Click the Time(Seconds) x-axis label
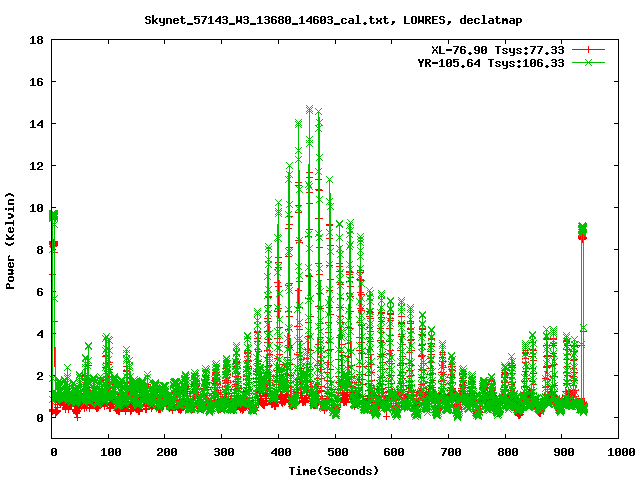The image size is (640, 480). point(334,471)
